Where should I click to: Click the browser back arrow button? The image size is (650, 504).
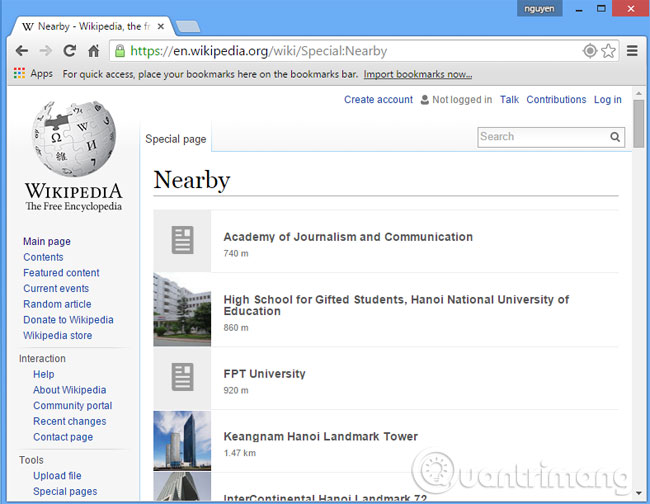coord(21,51)
